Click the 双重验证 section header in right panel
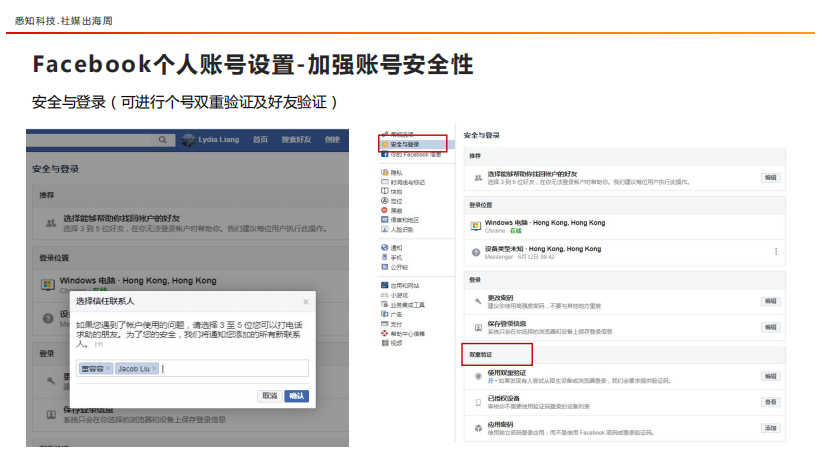The width and height of the screenshot is (830, 458). click(481, 355)
